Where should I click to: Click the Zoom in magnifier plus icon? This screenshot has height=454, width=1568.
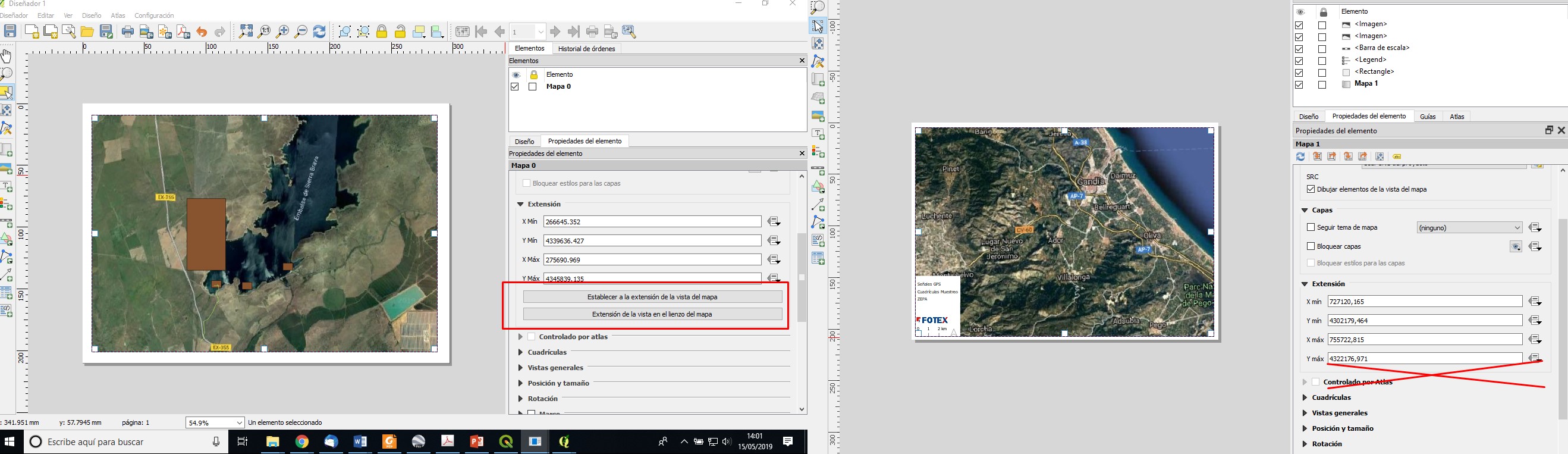pyautogui.click(x=282, y=32)
